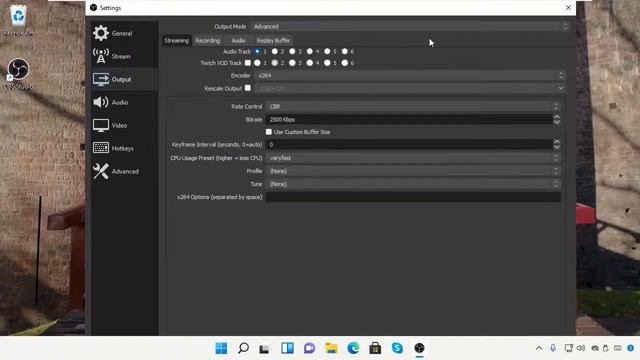Click the Recycle Bin desktop icon
The width and height of the screenshot is (640, 360).
pyautogui.click(x=18, y=20)
